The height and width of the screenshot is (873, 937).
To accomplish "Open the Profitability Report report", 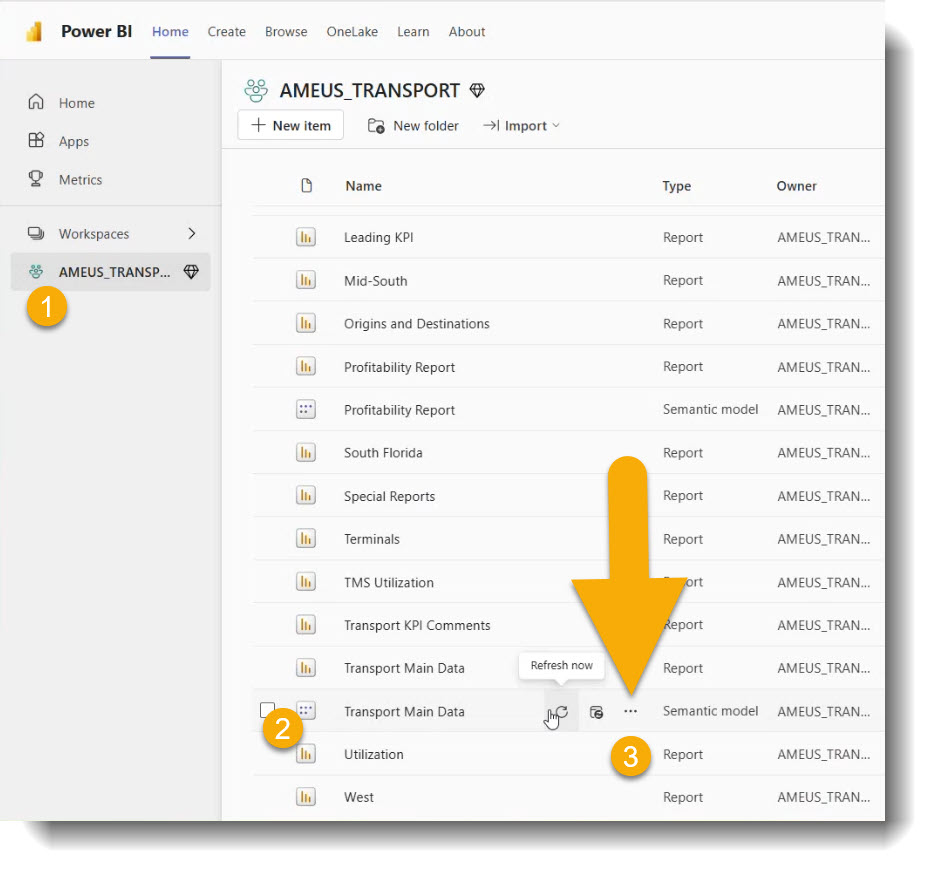I will [399, 367].
